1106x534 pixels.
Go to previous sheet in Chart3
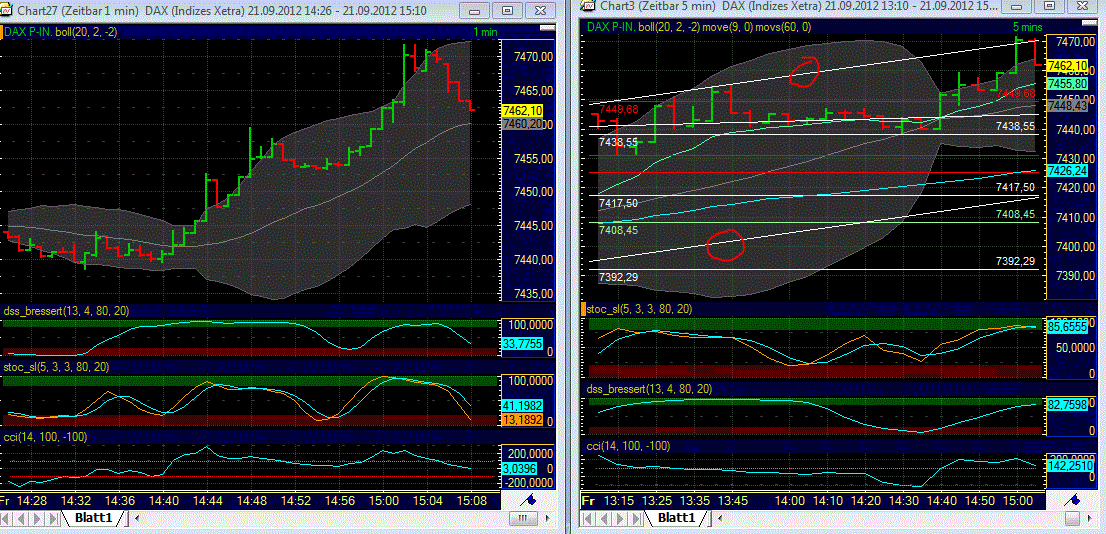click(x=602, y=518)
